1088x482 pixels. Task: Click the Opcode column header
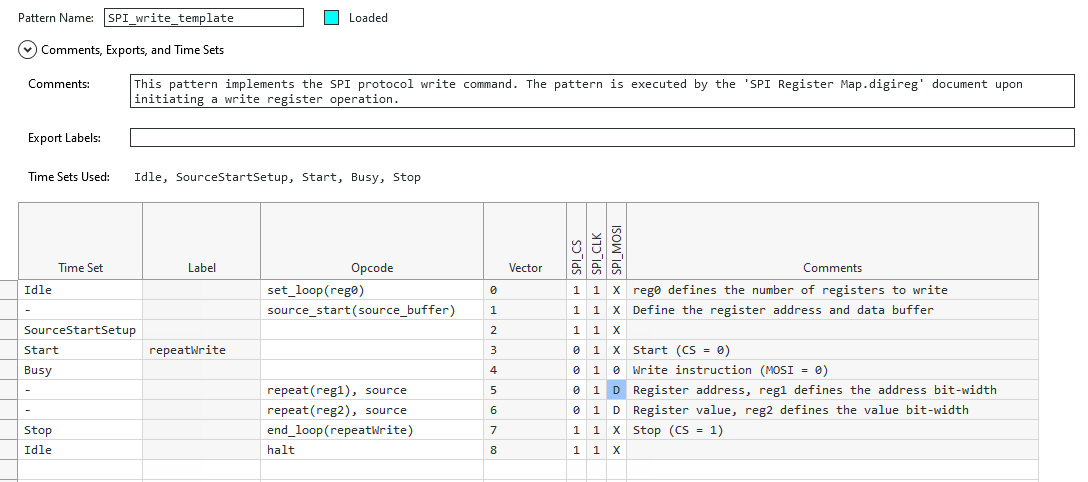(x=371, y=268)
